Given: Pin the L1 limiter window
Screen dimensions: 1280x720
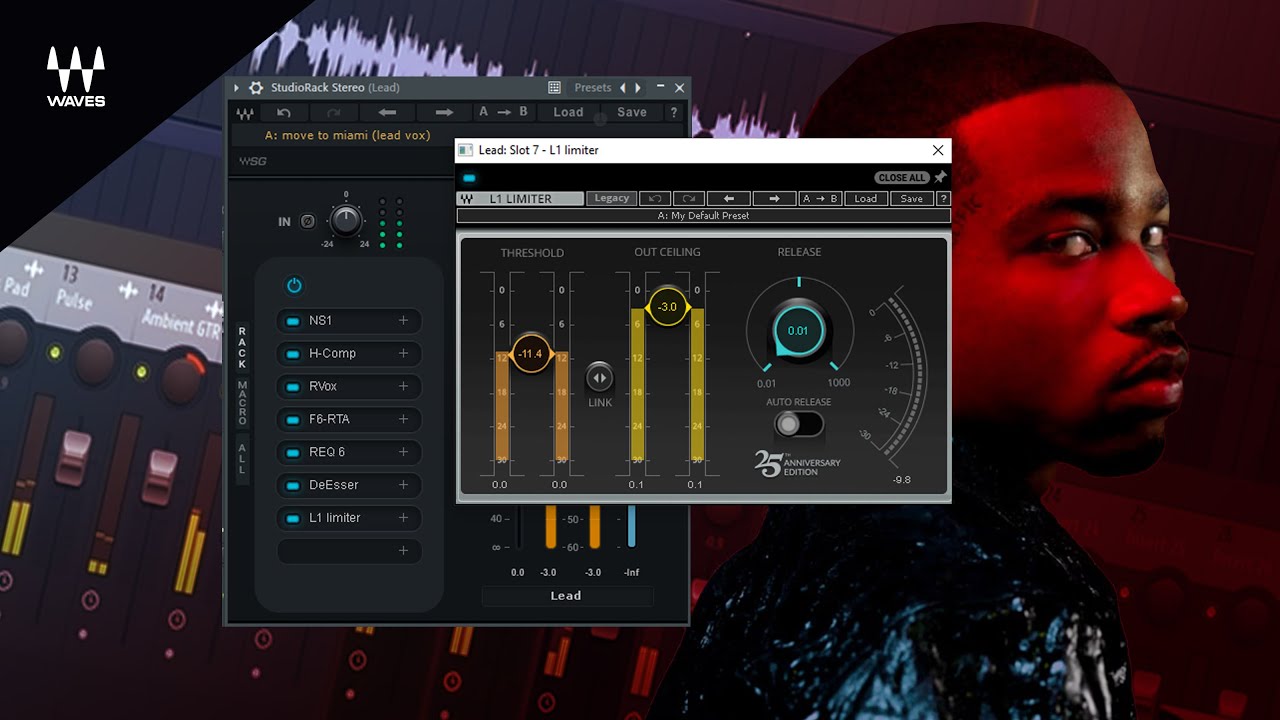Looking at the screenshot, I should tap(940, 177).
